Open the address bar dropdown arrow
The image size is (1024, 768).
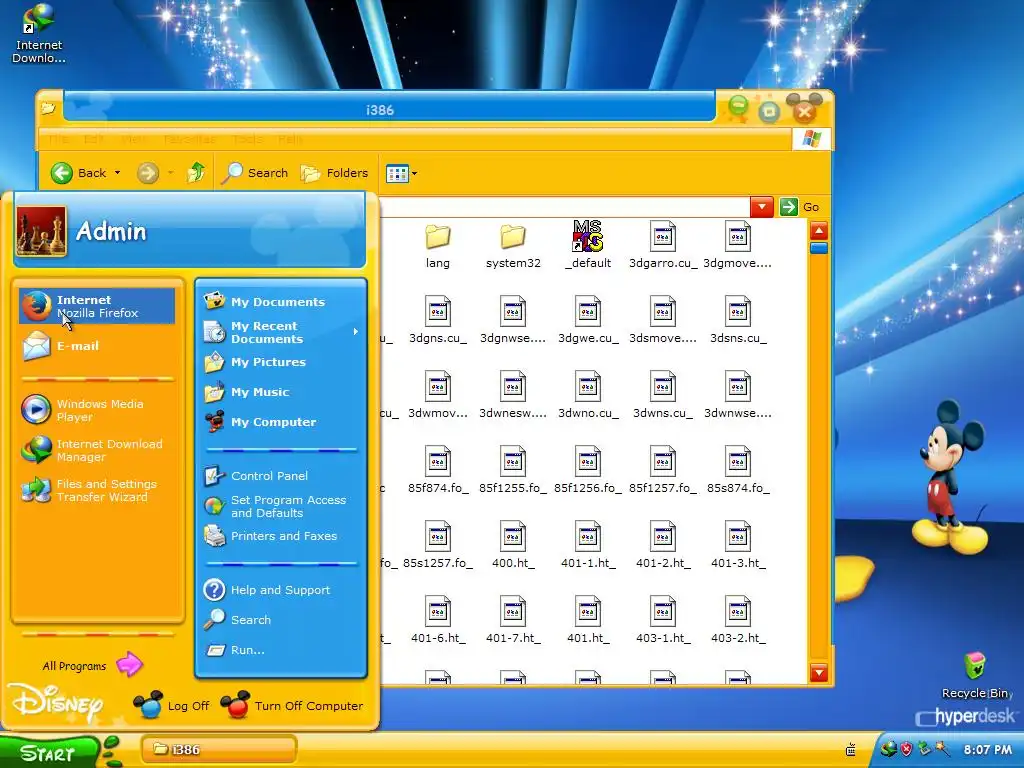(x=761, y=207)
